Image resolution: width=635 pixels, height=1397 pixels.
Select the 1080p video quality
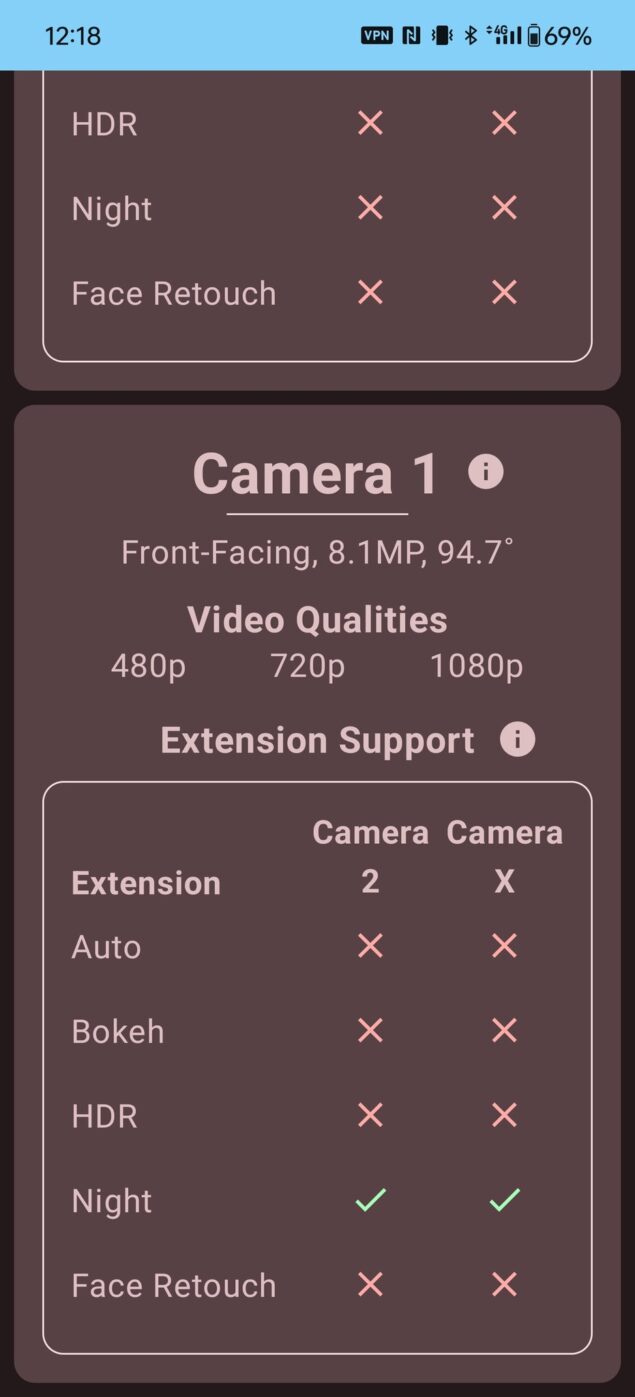477,665
